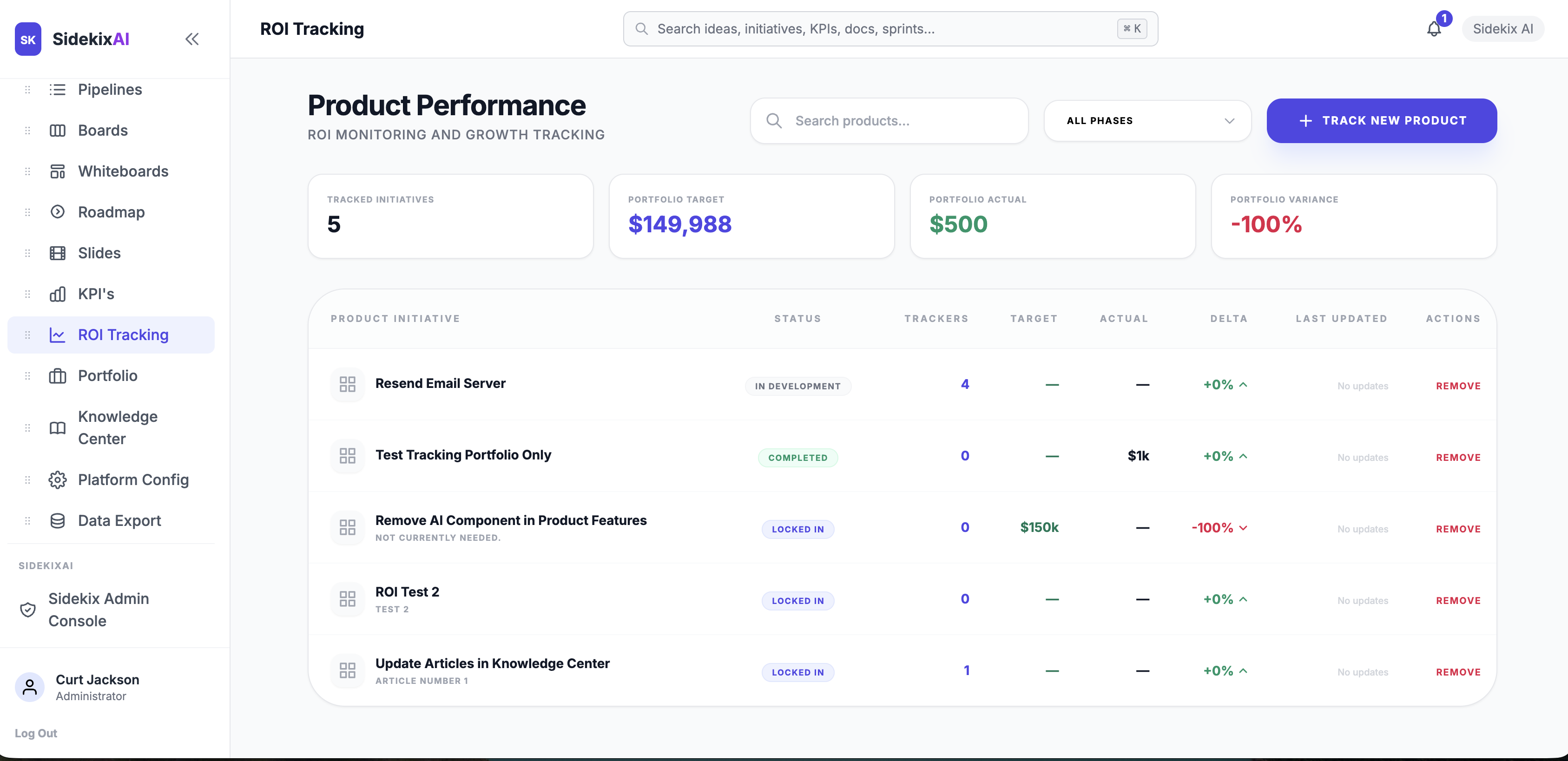Click drag handle beside Roadmap
The height and width of the screenshot is (761, 1568).
pyautogui.click(x=27, y=212)
